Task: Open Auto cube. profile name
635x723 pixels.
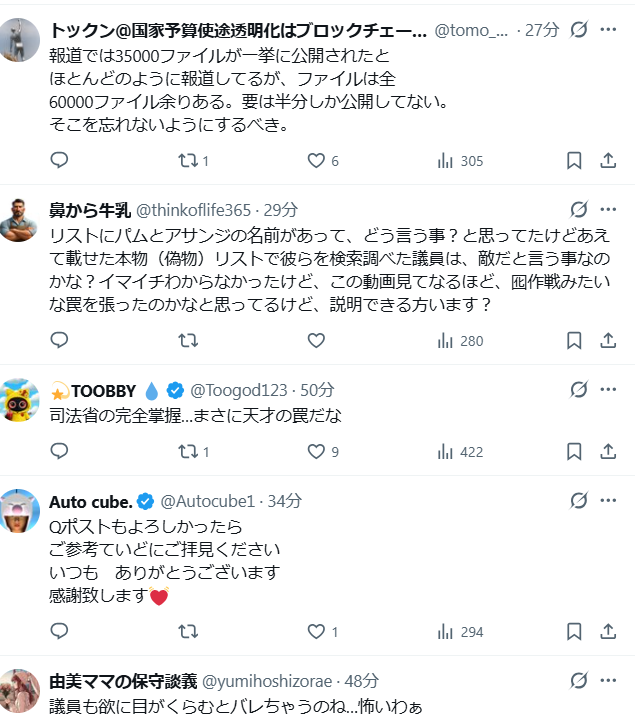Action: [91, 500]
